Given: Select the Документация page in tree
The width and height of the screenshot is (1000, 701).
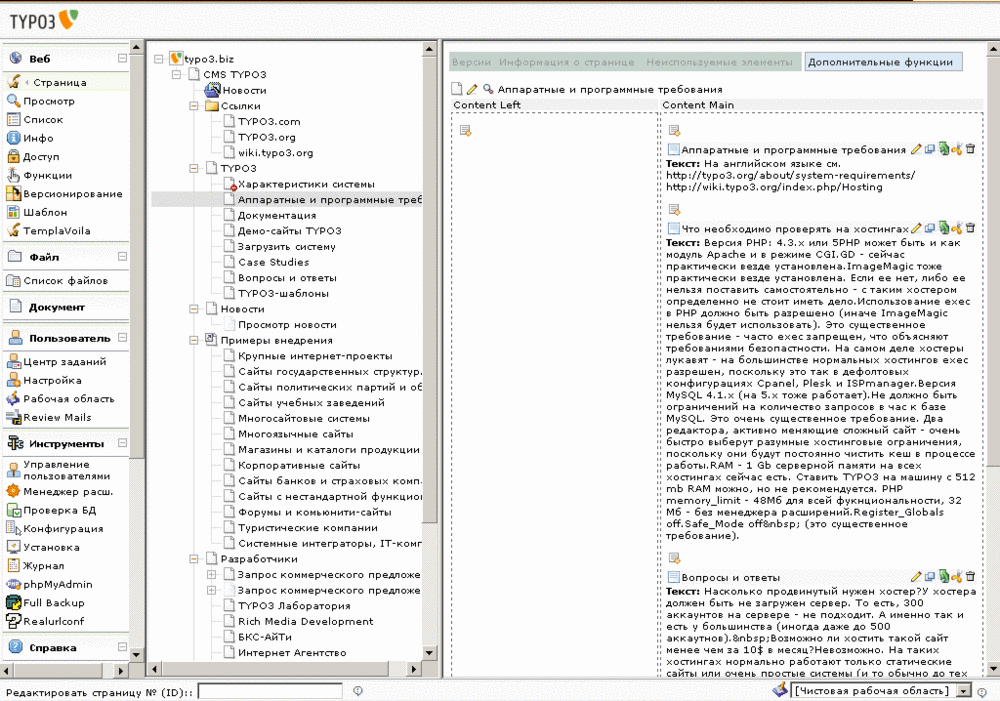Looking at the screenshot, I should click(277, 215).
